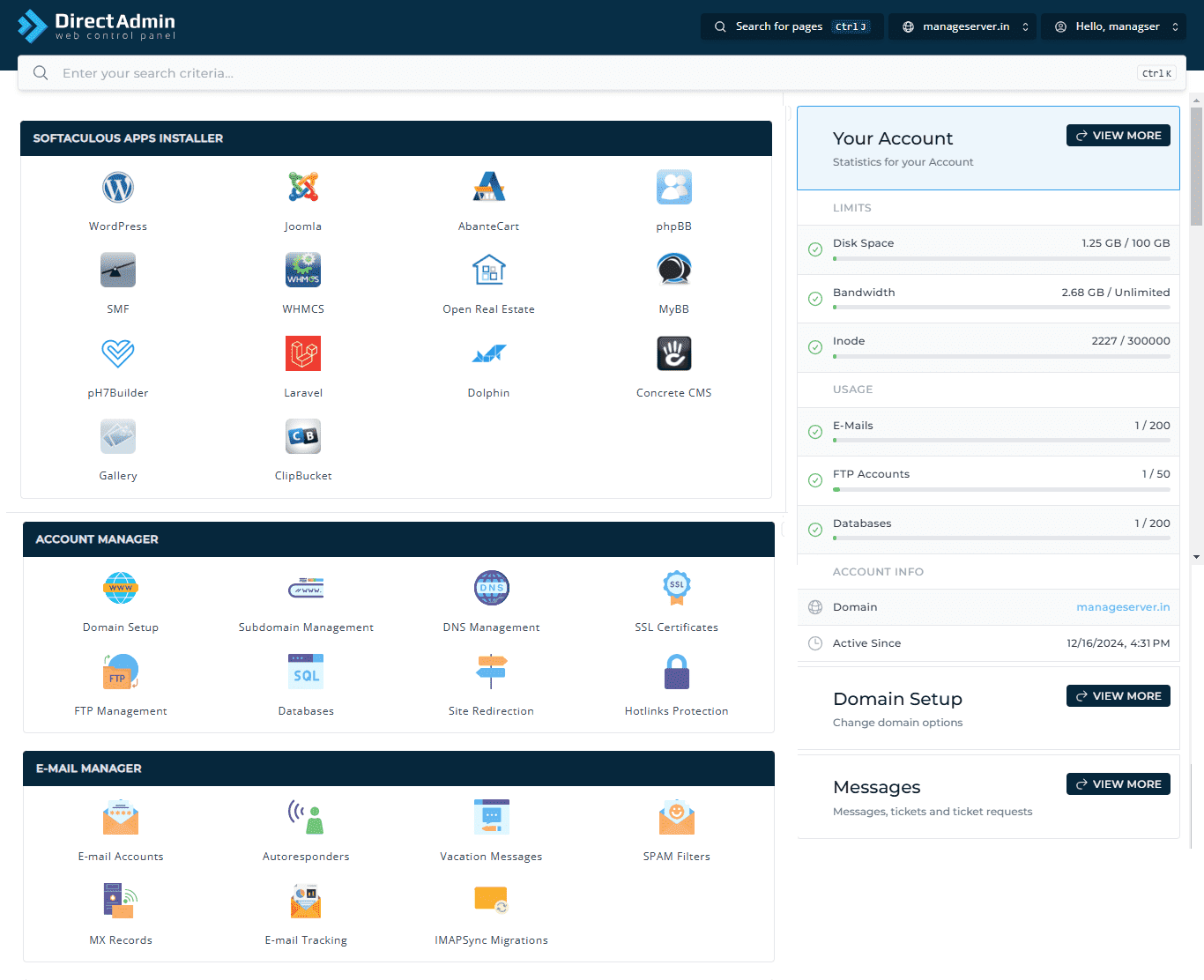
Task: Click the Account Manager section header
Action: (x=398, y=539)
